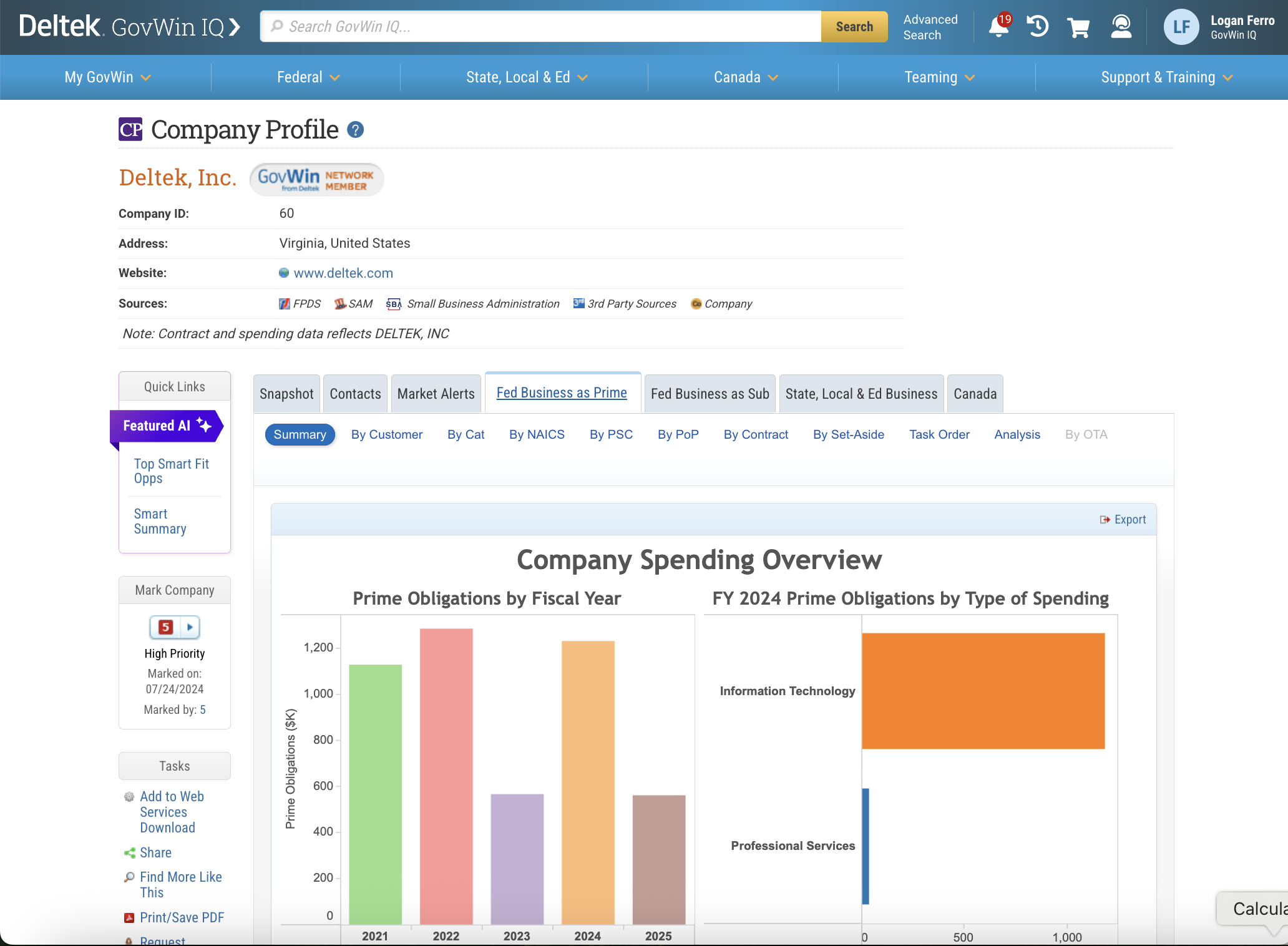Open the Fed Business as Sub tab
This screenshot has width=1288, height=946.
tap(710, 394)
